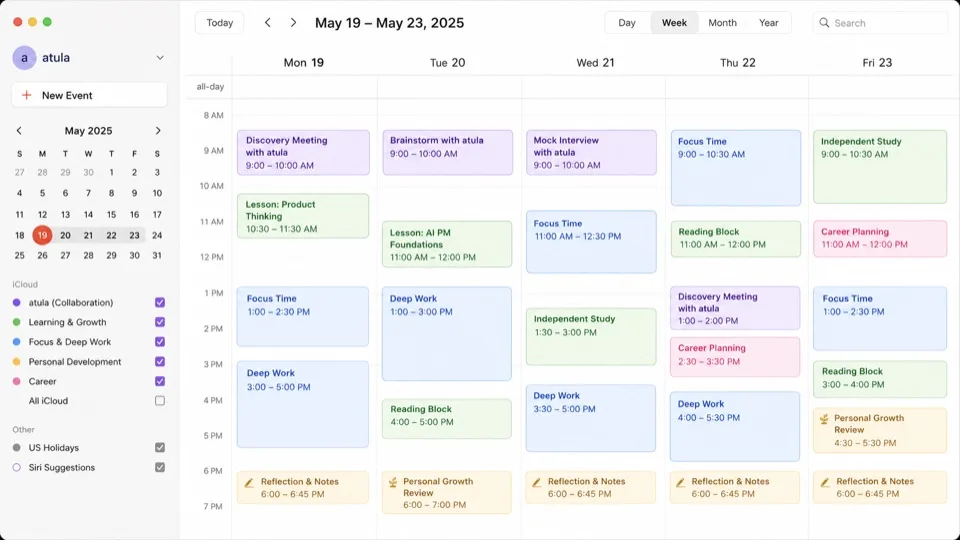Switch to Week view
960x540 pixels.
click(674, 23)
